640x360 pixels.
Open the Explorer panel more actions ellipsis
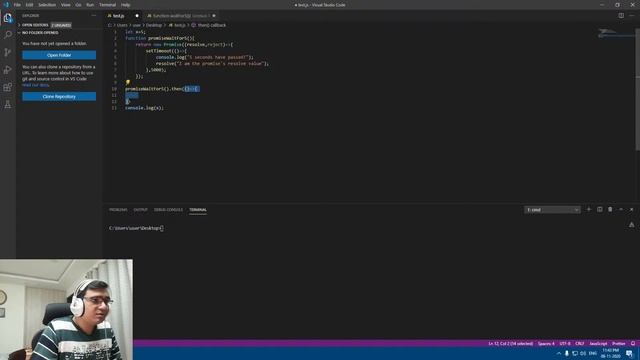pos(93,16)
